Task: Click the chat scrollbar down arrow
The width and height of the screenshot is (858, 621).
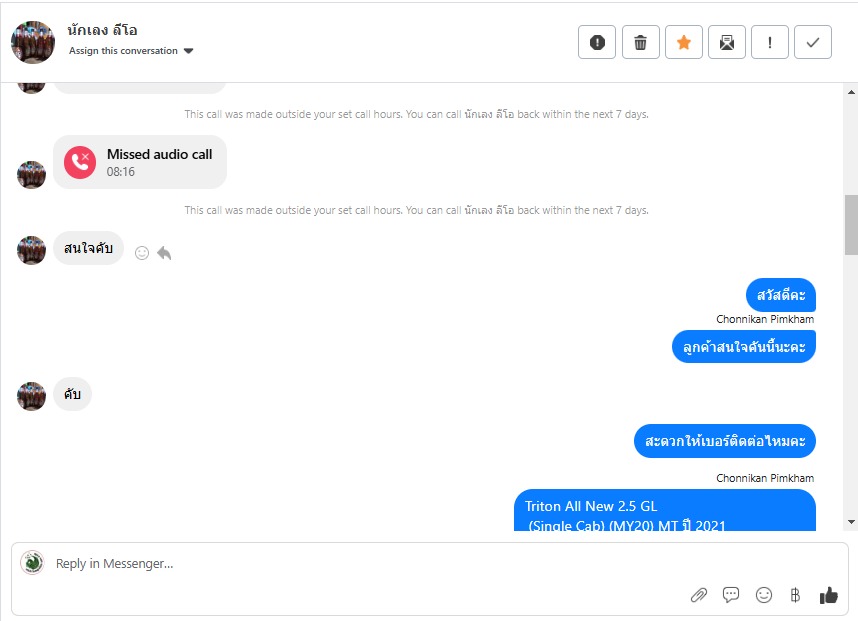Action: (851, 522)
